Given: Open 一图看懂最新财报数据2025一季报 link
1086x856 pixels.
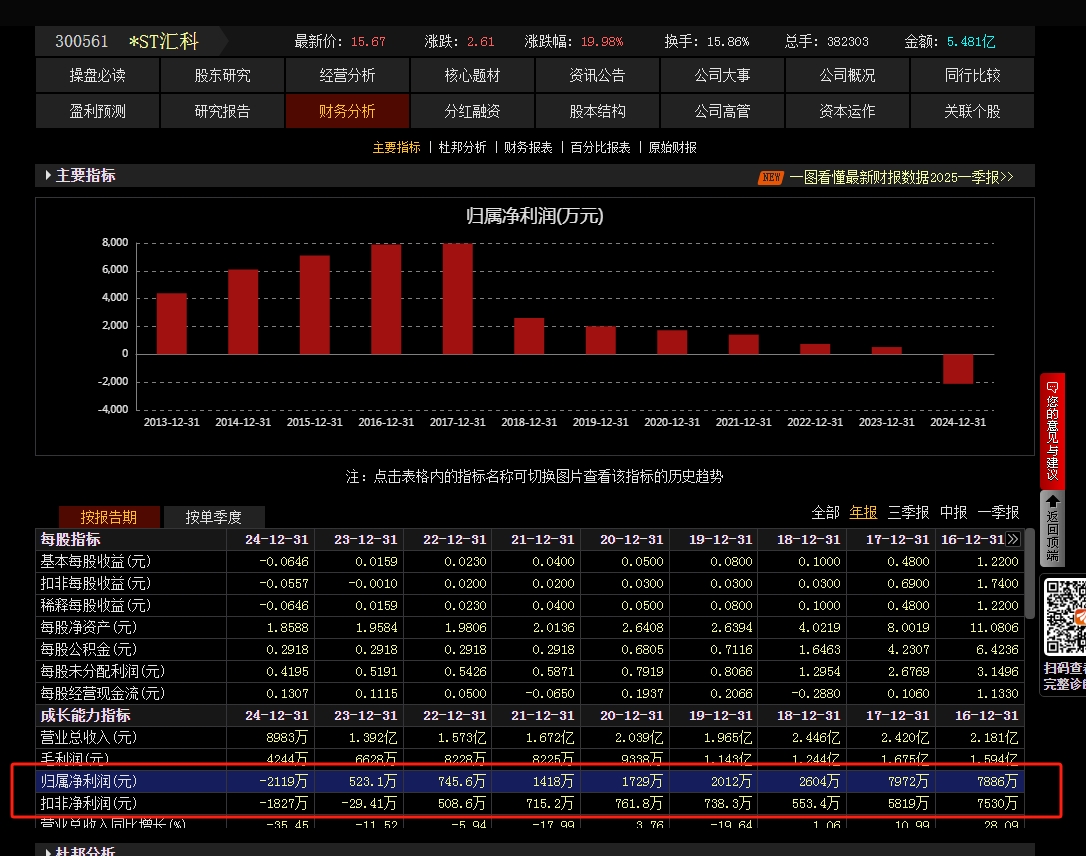Looking at the screenshot, I should coord(901,177).
